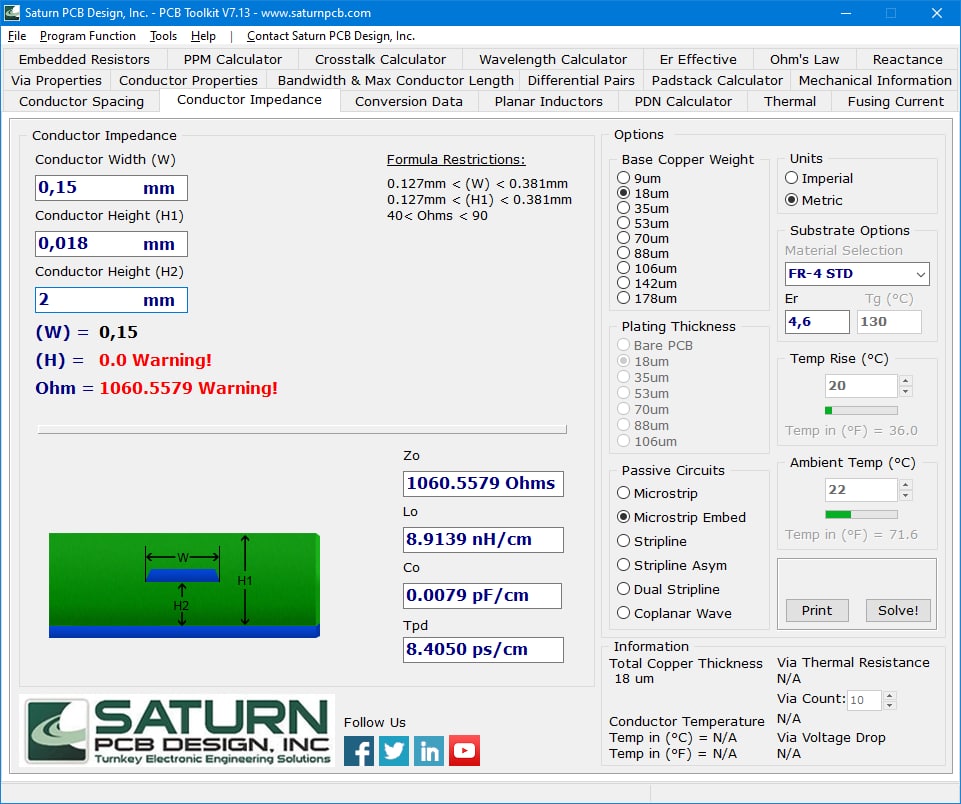
Task: Decrease Ambient Temp with down arrow
Action: coord(906,496)
